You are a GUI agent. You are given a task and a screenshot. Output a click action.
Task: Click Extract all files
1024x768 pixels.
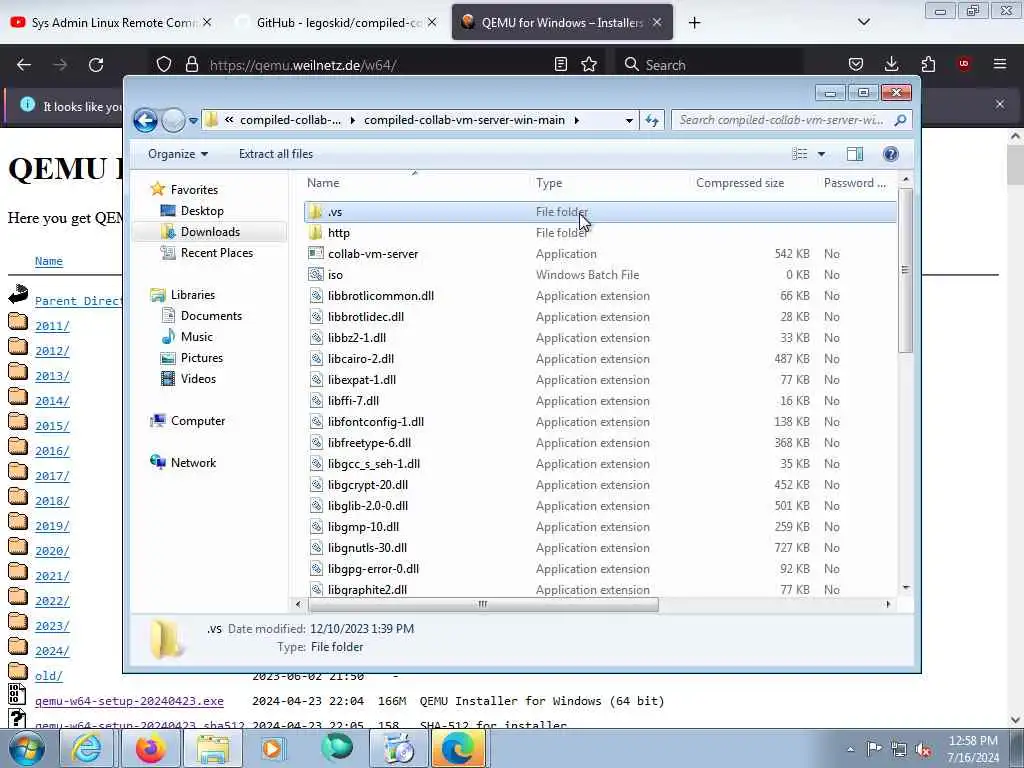coord(276,154)
